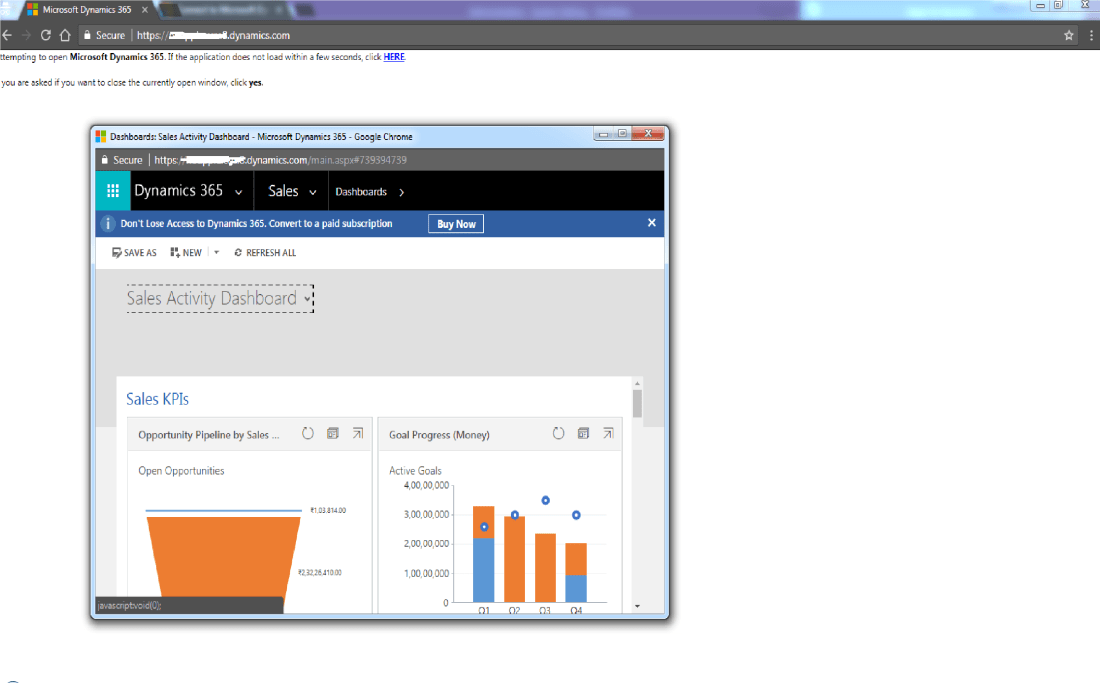
Task: Click the Buy Now button
Action: pos(456,224)
